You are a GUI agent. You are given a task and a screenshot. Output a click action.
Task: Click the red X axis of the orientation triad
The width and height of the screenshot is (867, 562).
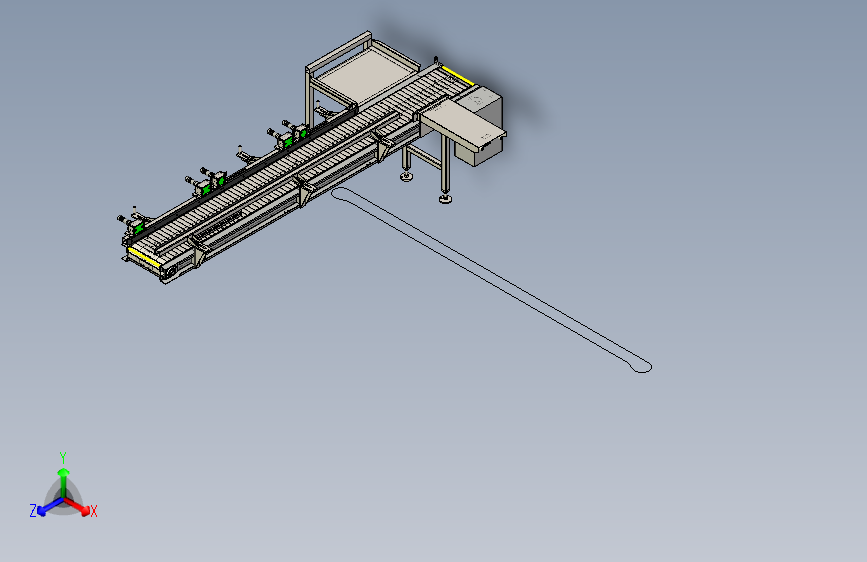click(78, 506)
